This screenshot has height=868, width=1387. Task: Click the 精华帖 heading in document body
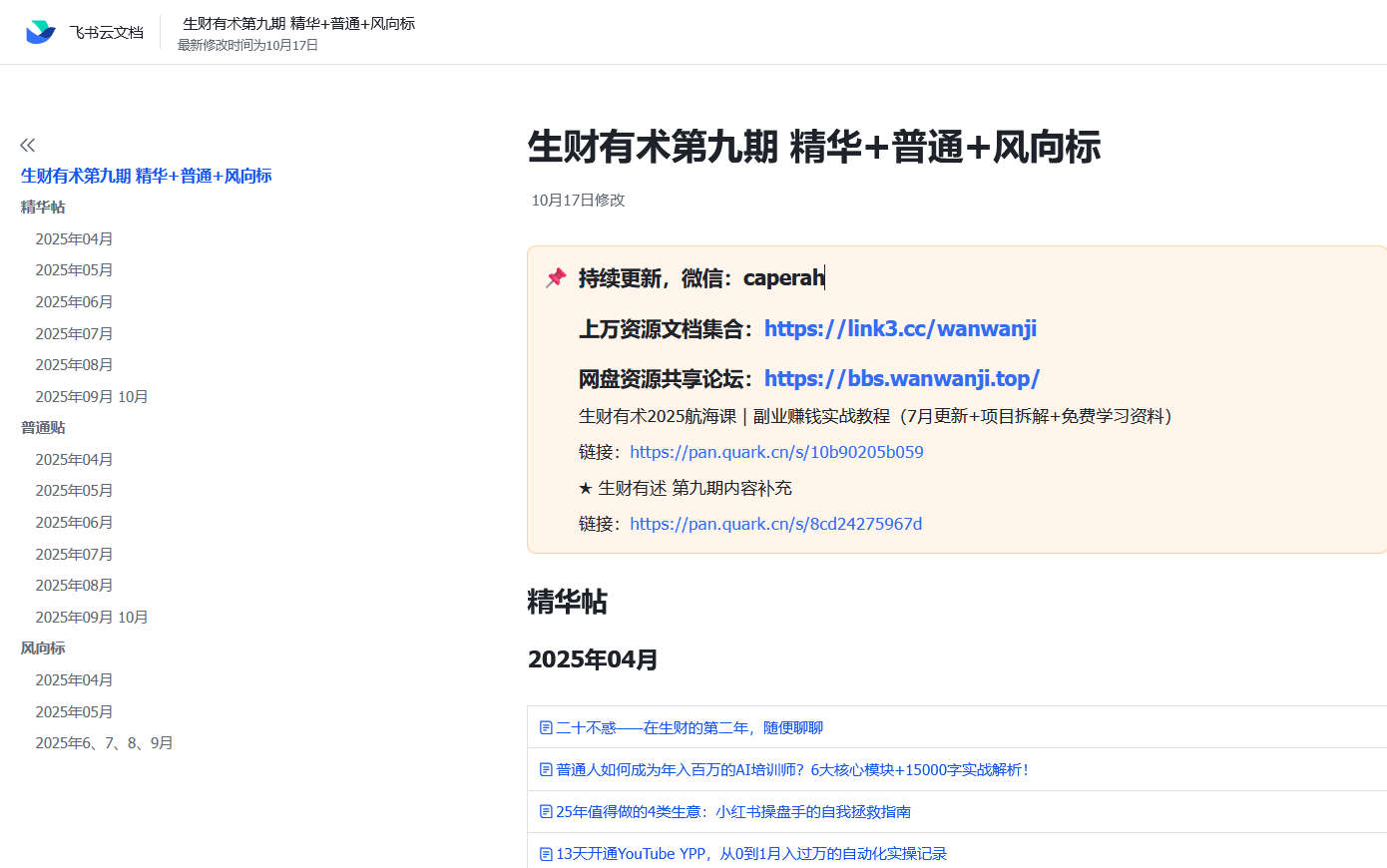click(x=567, y=602)
